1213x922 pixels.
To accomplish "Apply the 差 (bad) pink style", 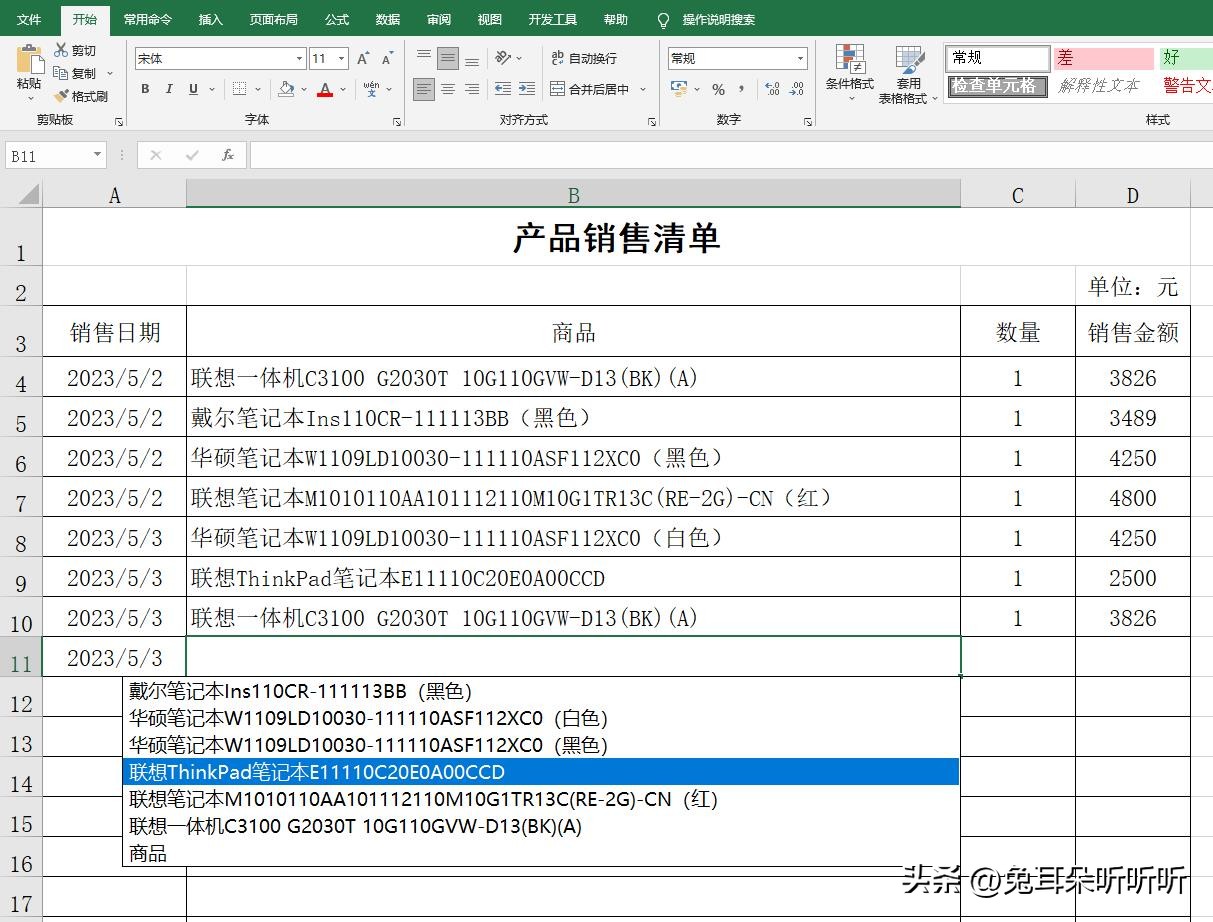I will click(1103, 58).
